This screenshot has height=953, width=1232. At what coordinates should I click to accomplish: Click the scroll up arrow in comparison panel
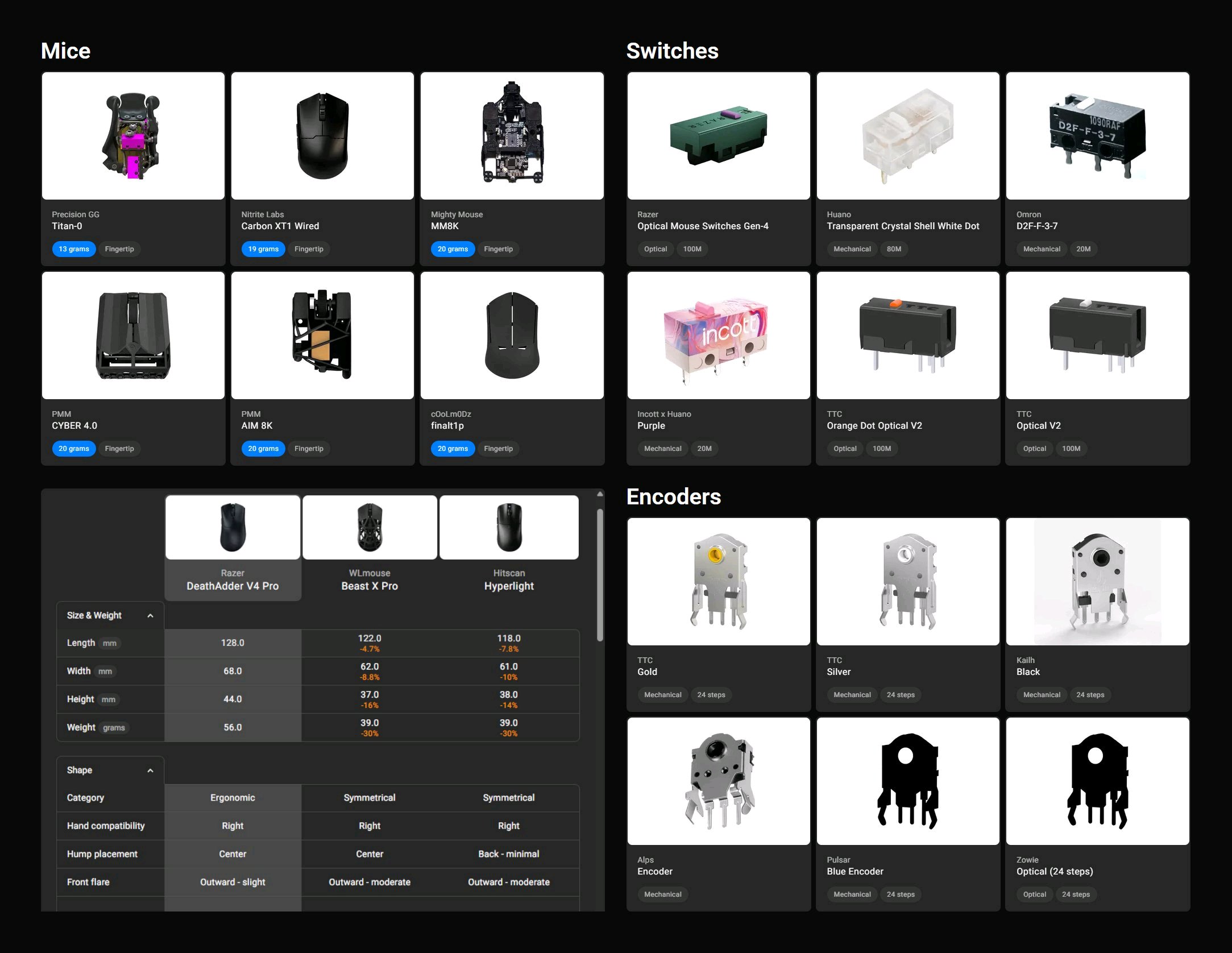coord(600,495)
